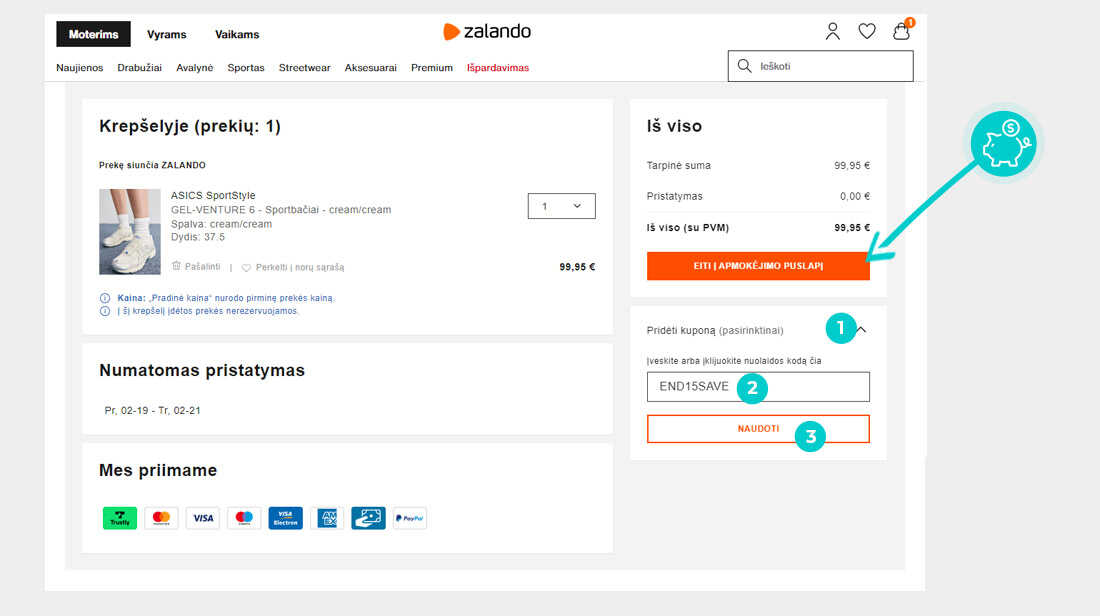Screen dimensions: 1100x616
Task: Click the Dydis: 37.5 size text
Action: [x=198, y=237]
